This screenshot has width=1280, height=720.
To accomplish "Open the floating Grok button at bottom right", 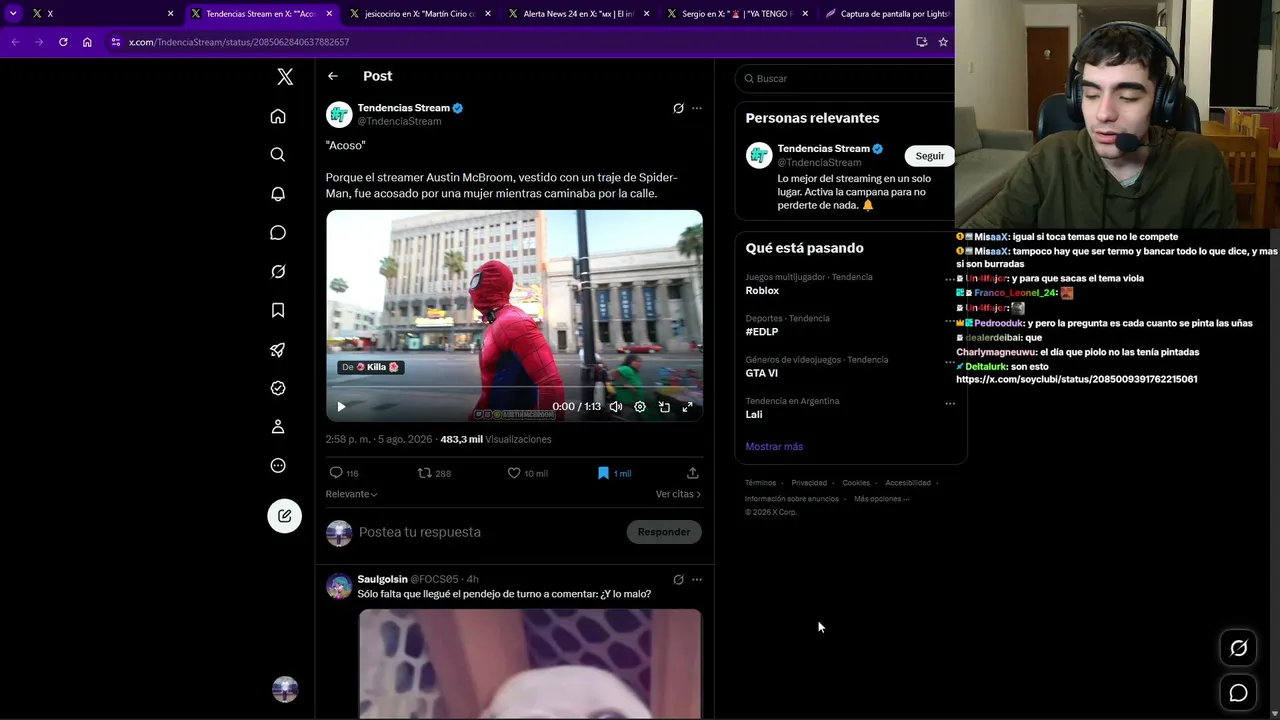I will tap(1238, 648).
